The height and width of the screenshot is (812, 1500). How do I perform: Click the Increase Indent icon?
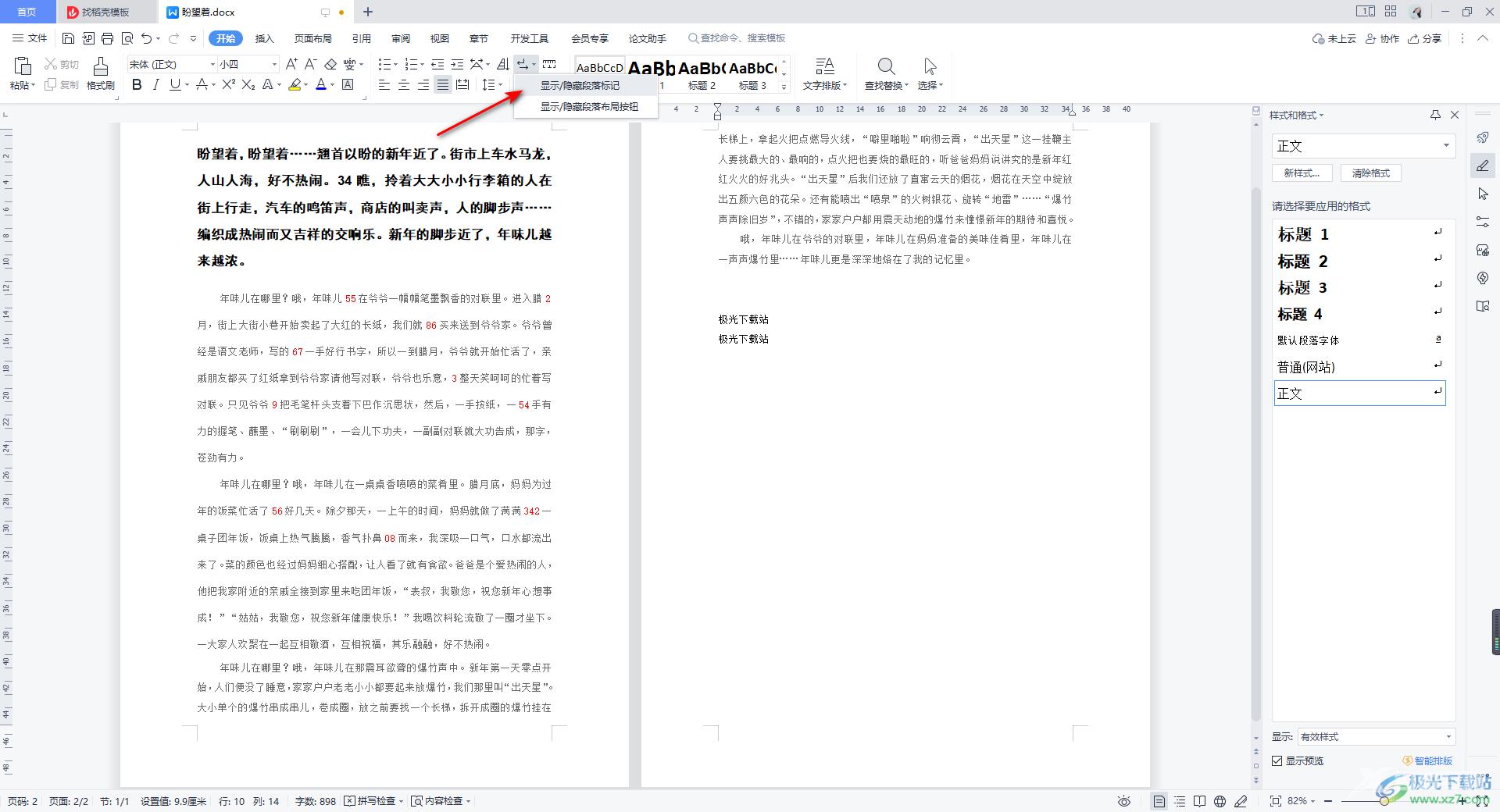pyautogui.click(x=457, y=64)
